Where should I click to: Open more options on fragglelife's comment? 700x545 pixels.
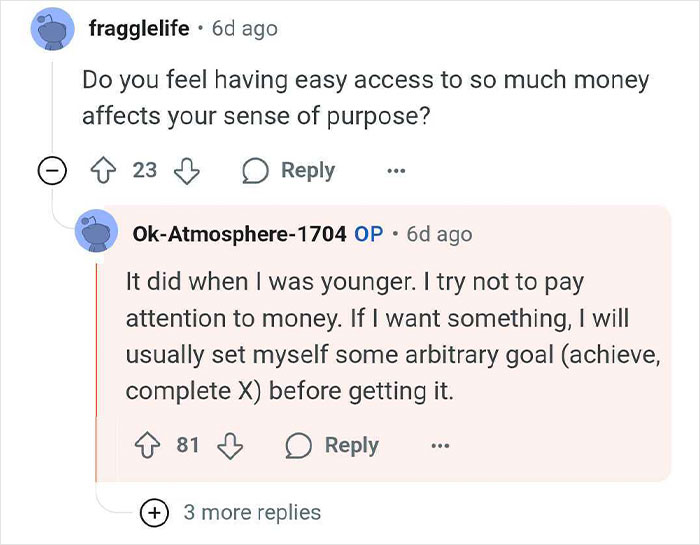pyautogui.click(x=396, y=171)
